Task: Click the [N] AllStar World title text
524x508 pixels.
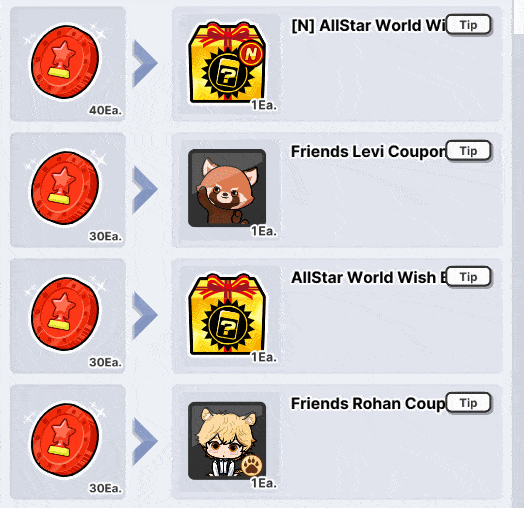Action: [369, 26]
